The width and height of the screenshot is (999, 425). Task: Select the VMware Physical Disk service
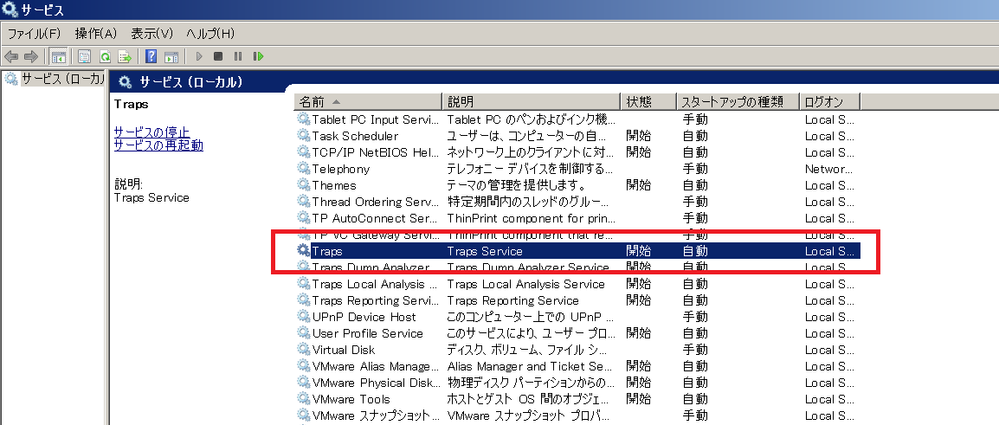point(376,383)
